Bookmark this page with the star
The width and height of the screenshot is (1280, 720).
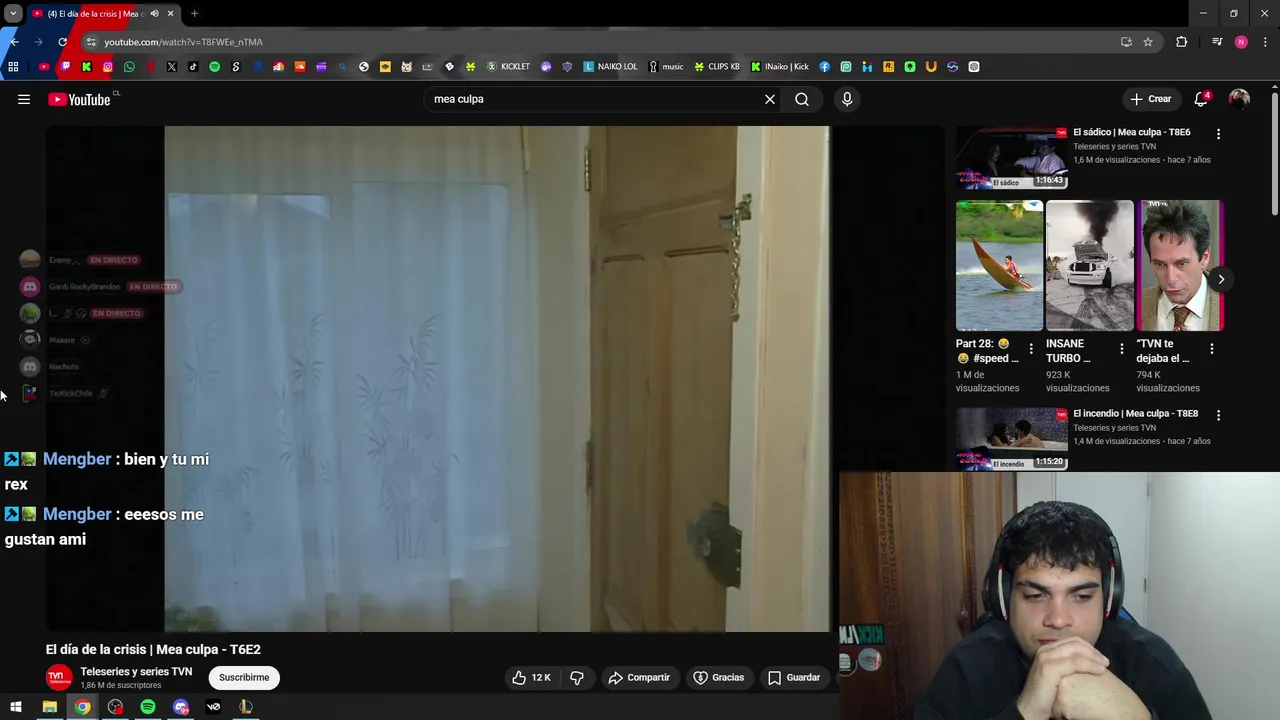click(x=1148, y=42)
